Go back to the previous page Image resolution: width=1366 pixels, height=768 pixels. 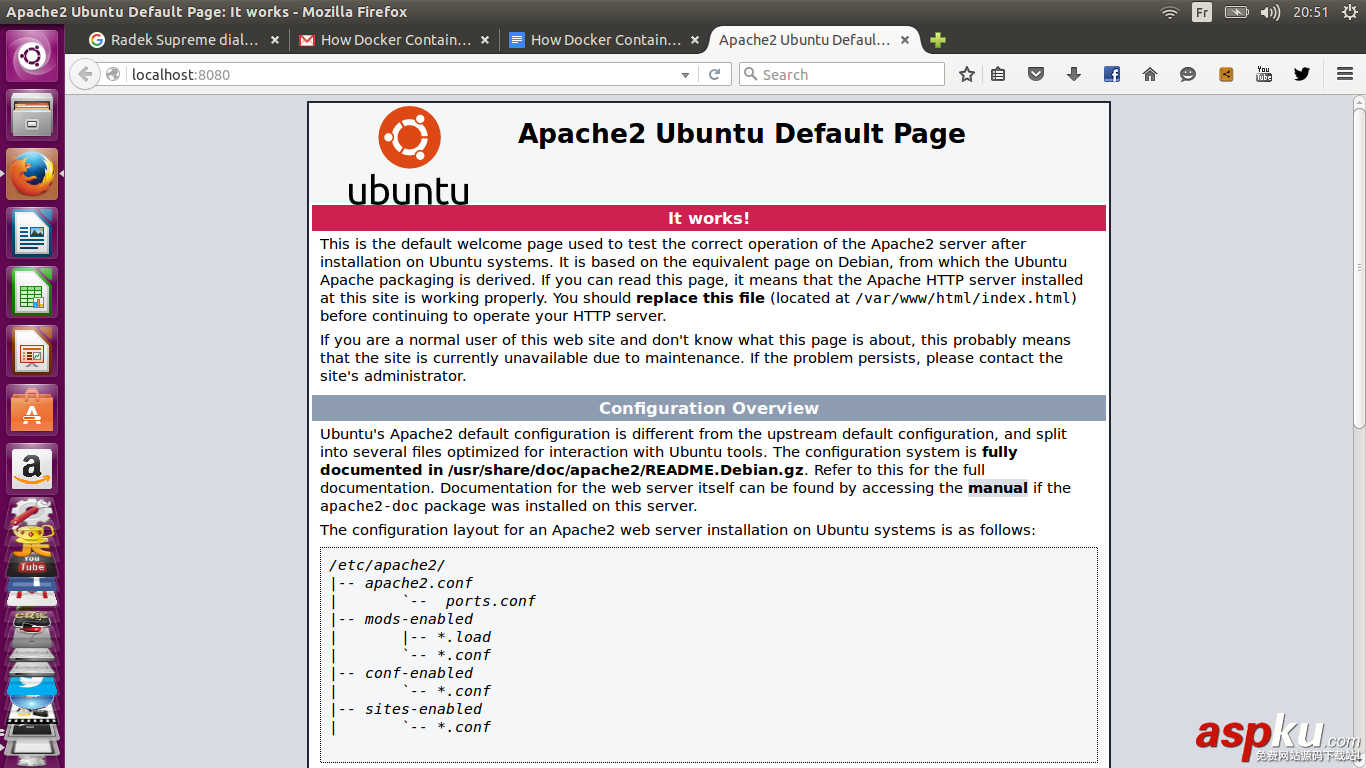[x=85, y=74]
